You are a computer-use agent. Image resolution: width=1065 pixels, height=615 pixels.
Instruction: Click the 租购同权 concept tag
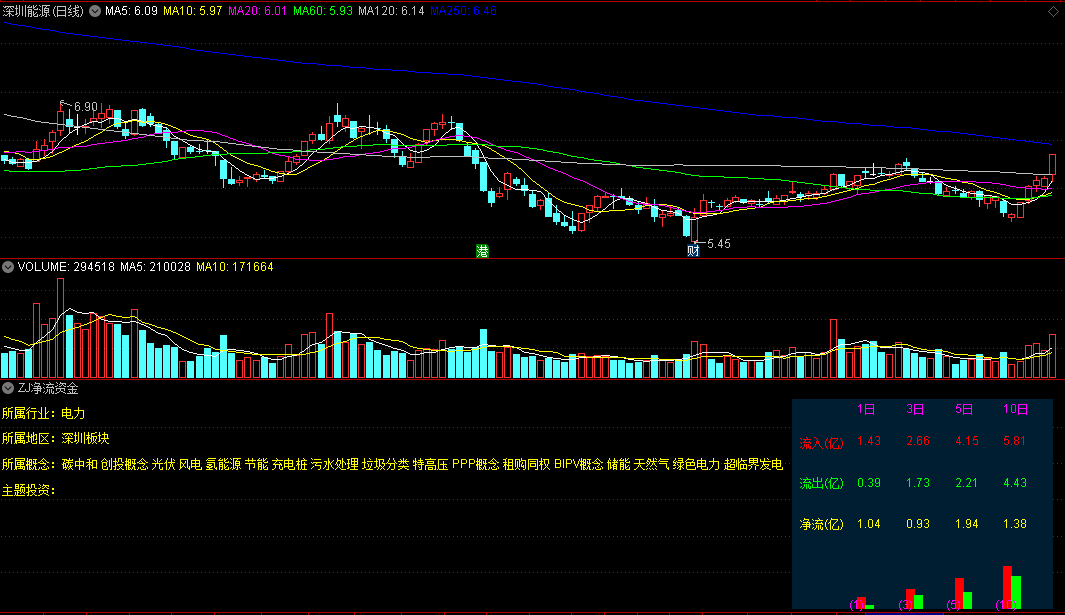pos(526,464)
